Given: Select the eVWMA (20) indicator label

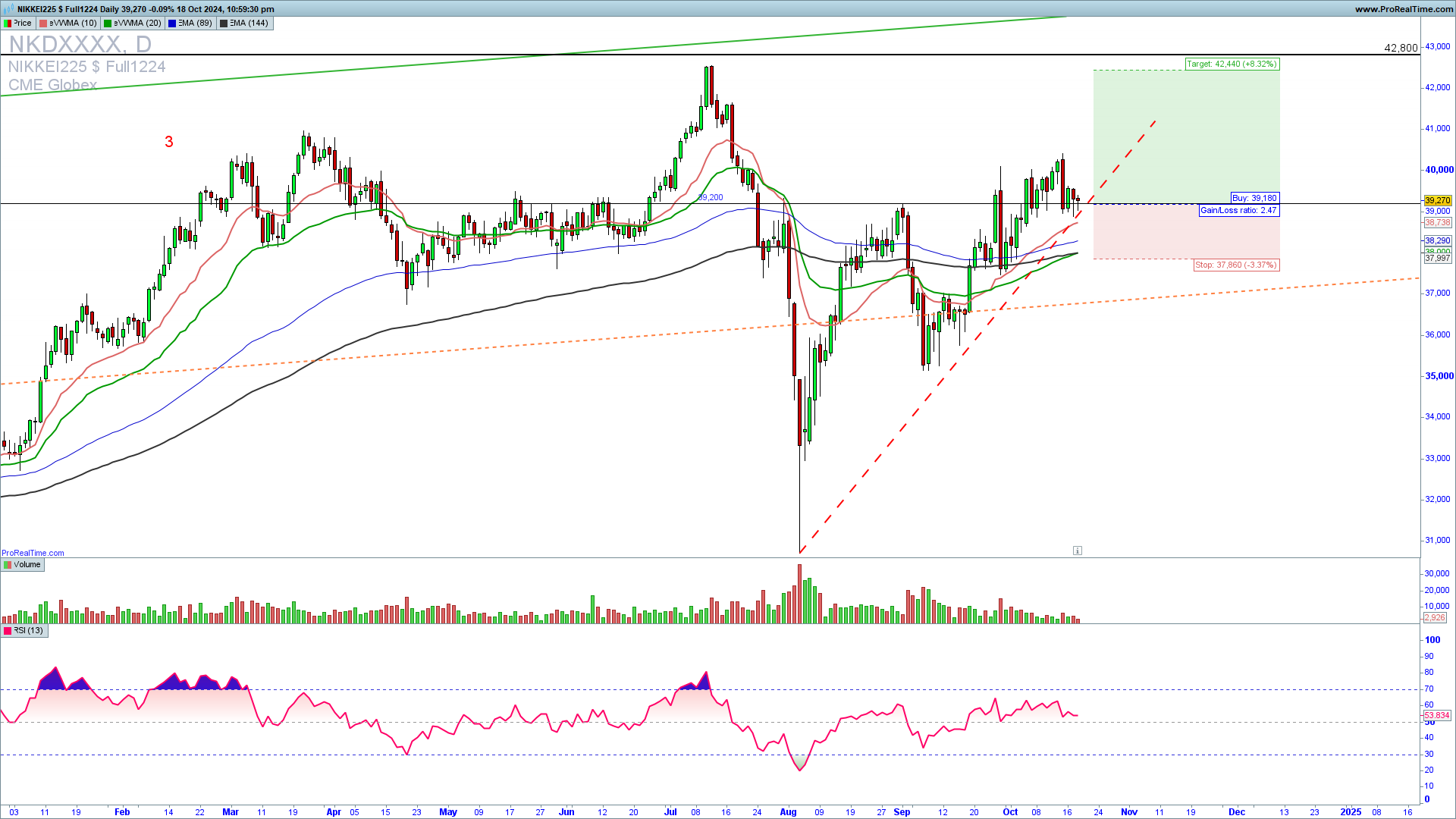Looking at the screenshot, I should point(133,24).
